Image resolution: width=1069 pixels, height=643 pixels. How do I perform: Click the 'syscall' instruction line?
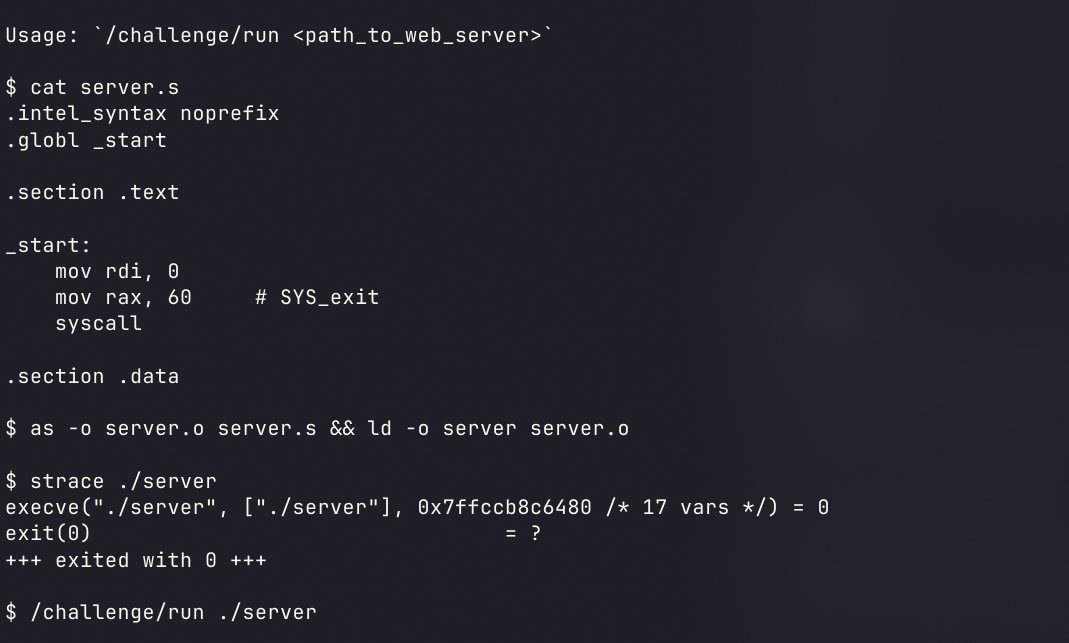tap(98, 323)
